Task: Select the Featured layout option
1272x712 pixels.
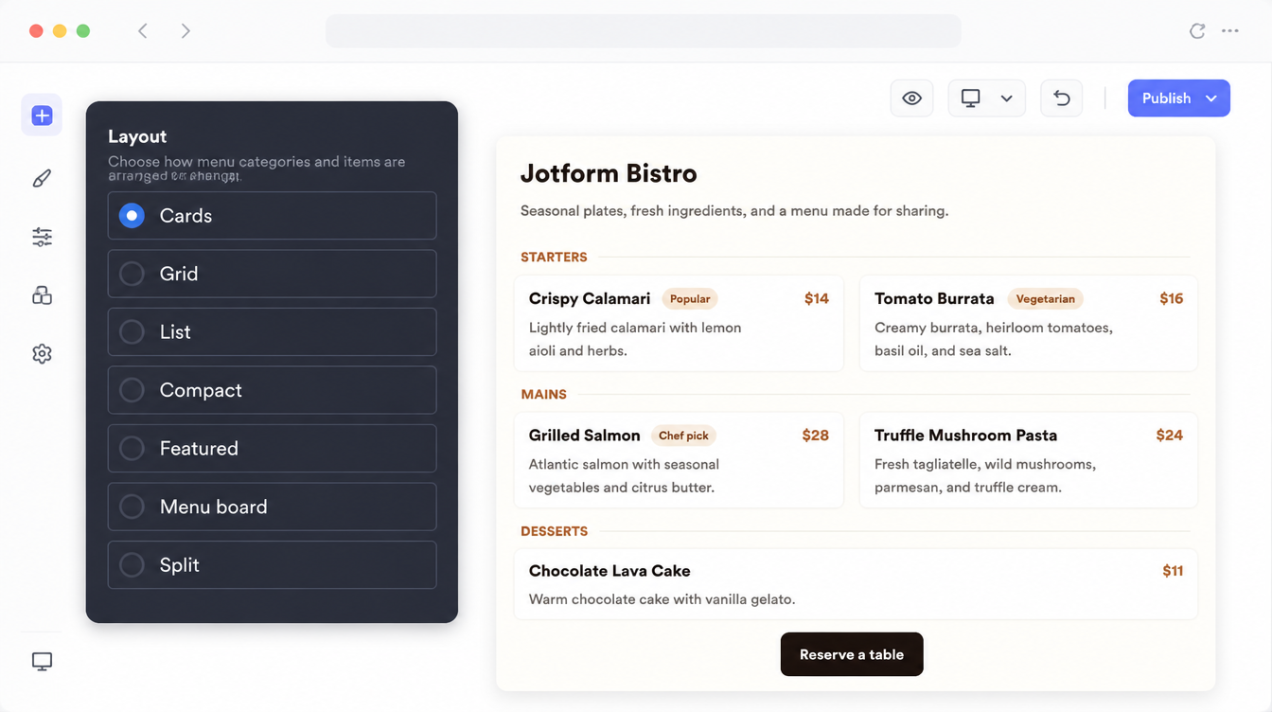Action: 272,449
